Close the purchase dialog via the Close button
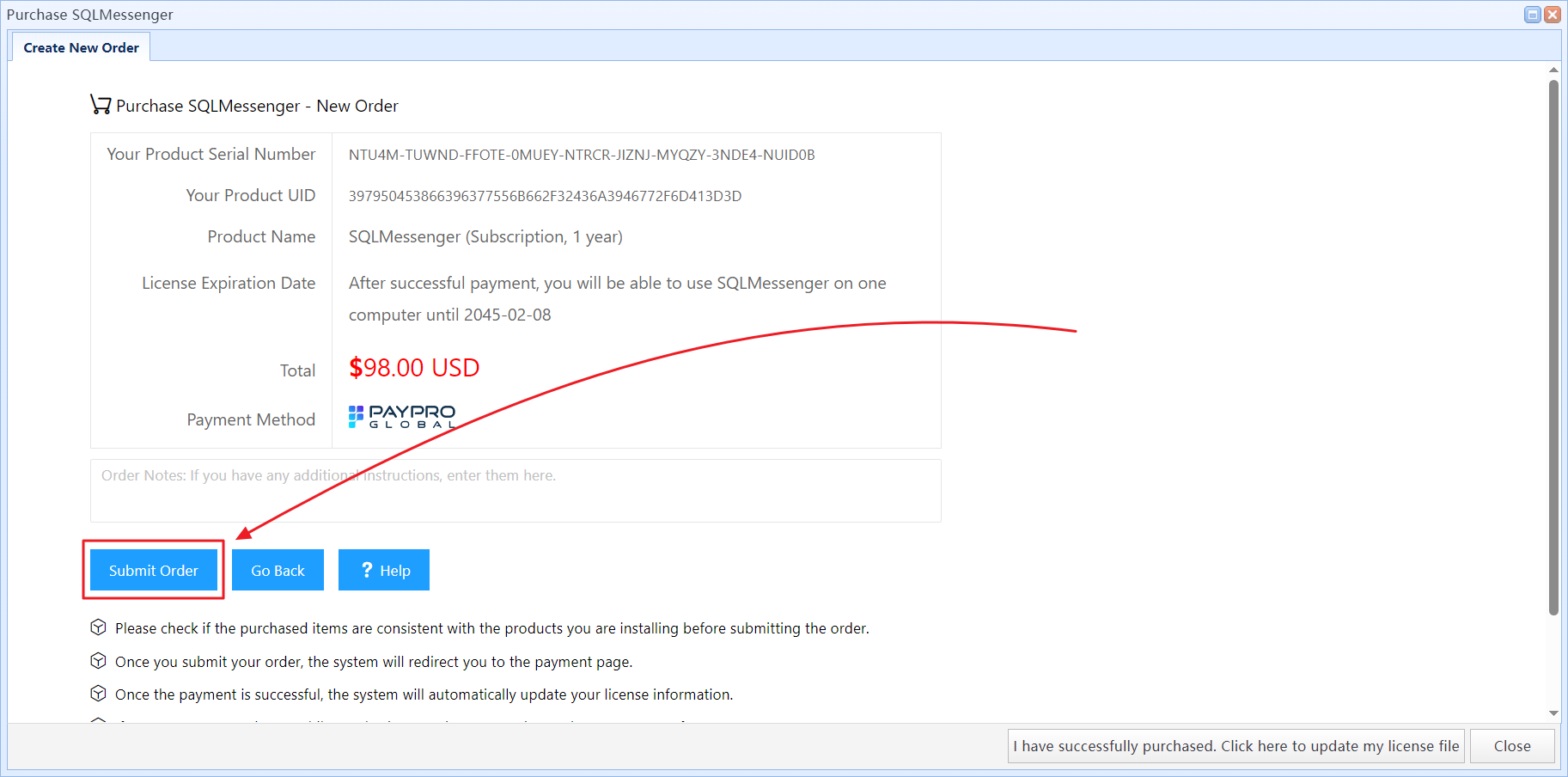 [x=1512, y=746]
